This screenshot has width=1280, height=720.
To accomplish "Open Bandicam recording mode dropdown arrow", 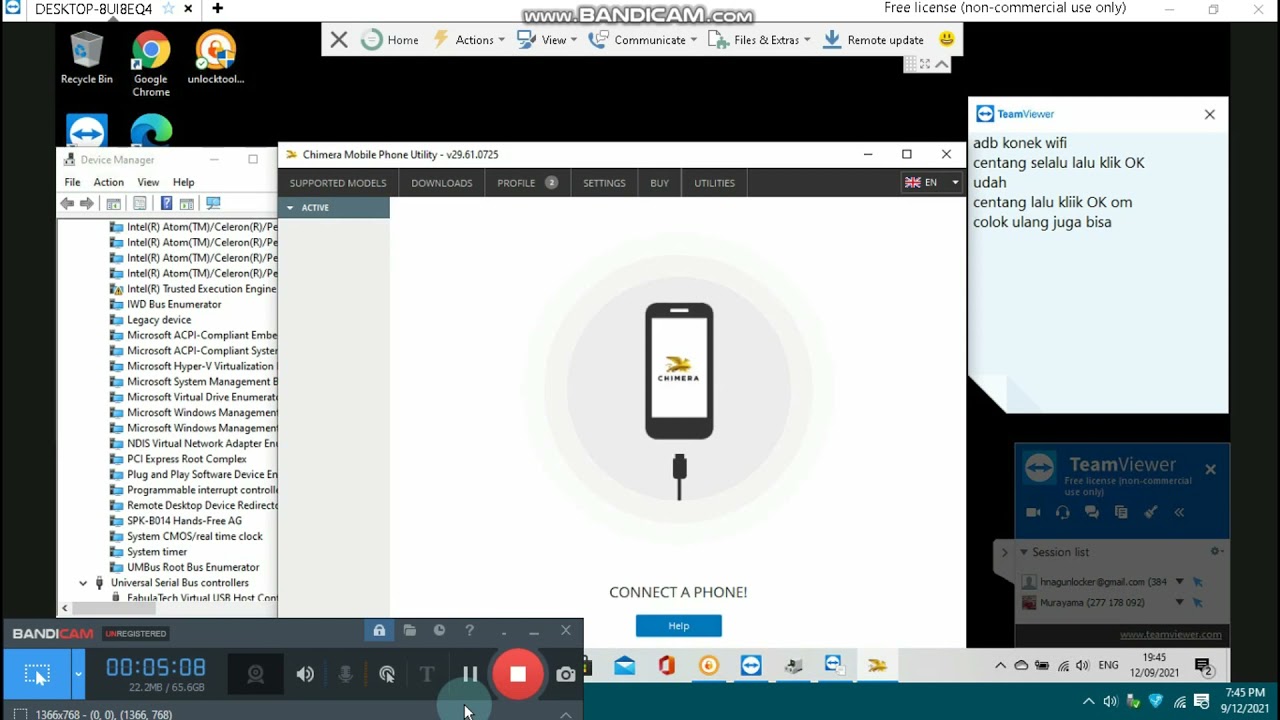I will [78, 674].
